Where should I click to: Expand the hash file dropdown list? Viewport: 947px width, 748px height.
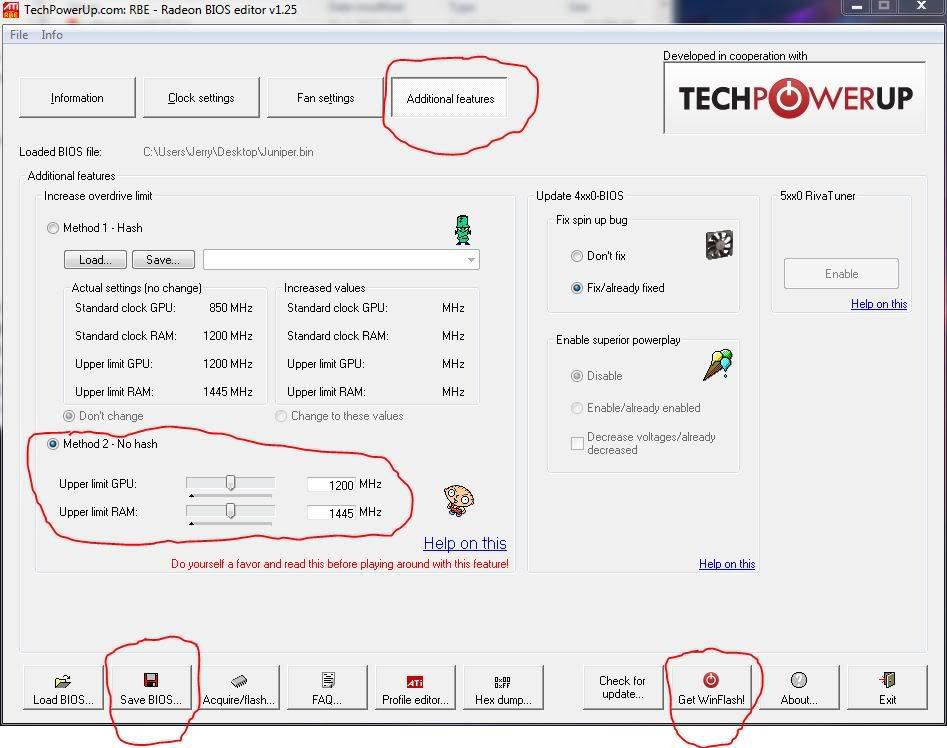pos(470,260)
